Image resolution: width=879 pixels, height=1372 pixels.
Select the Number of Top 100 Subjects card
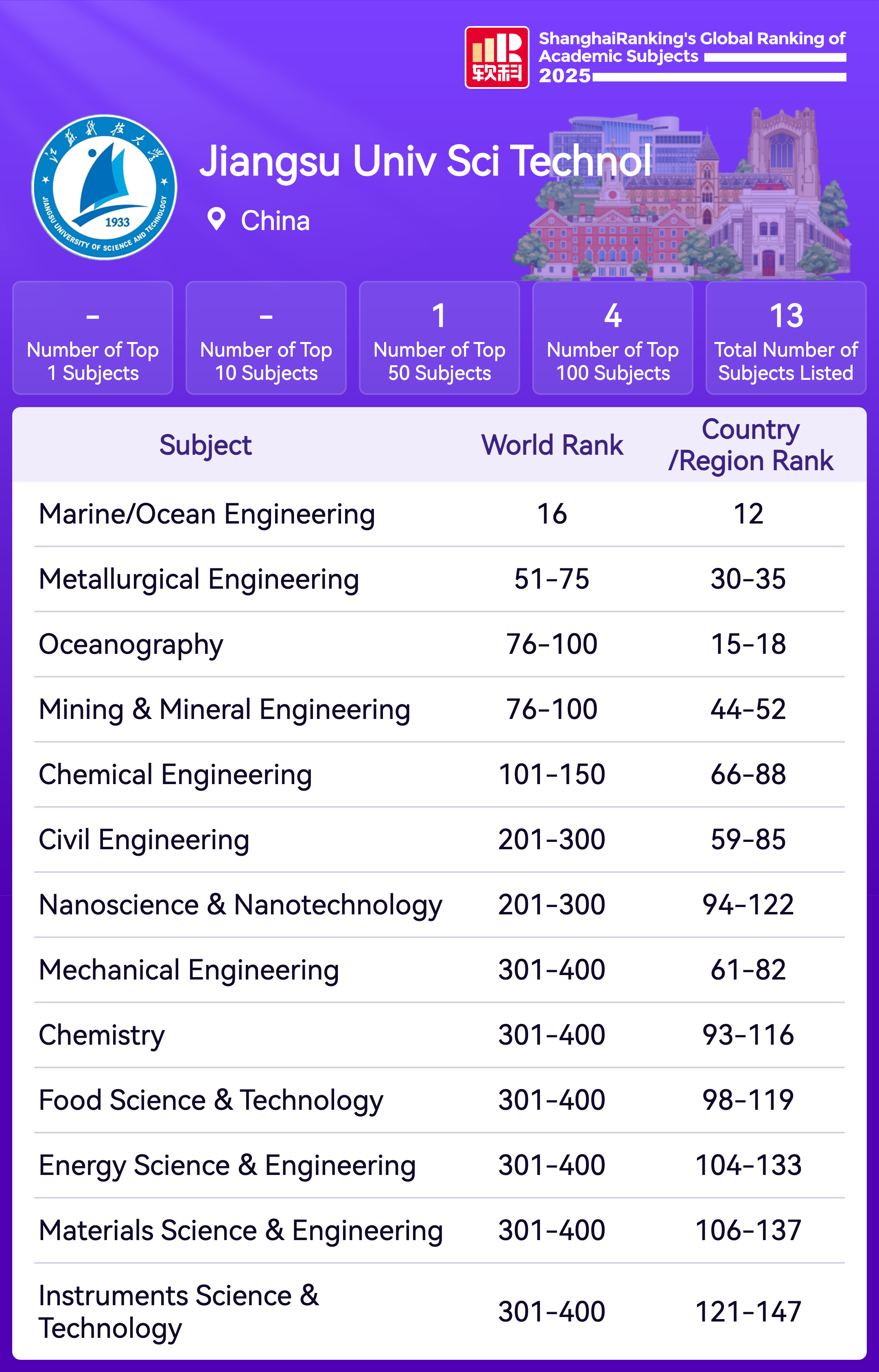click(x=612, y=338)
